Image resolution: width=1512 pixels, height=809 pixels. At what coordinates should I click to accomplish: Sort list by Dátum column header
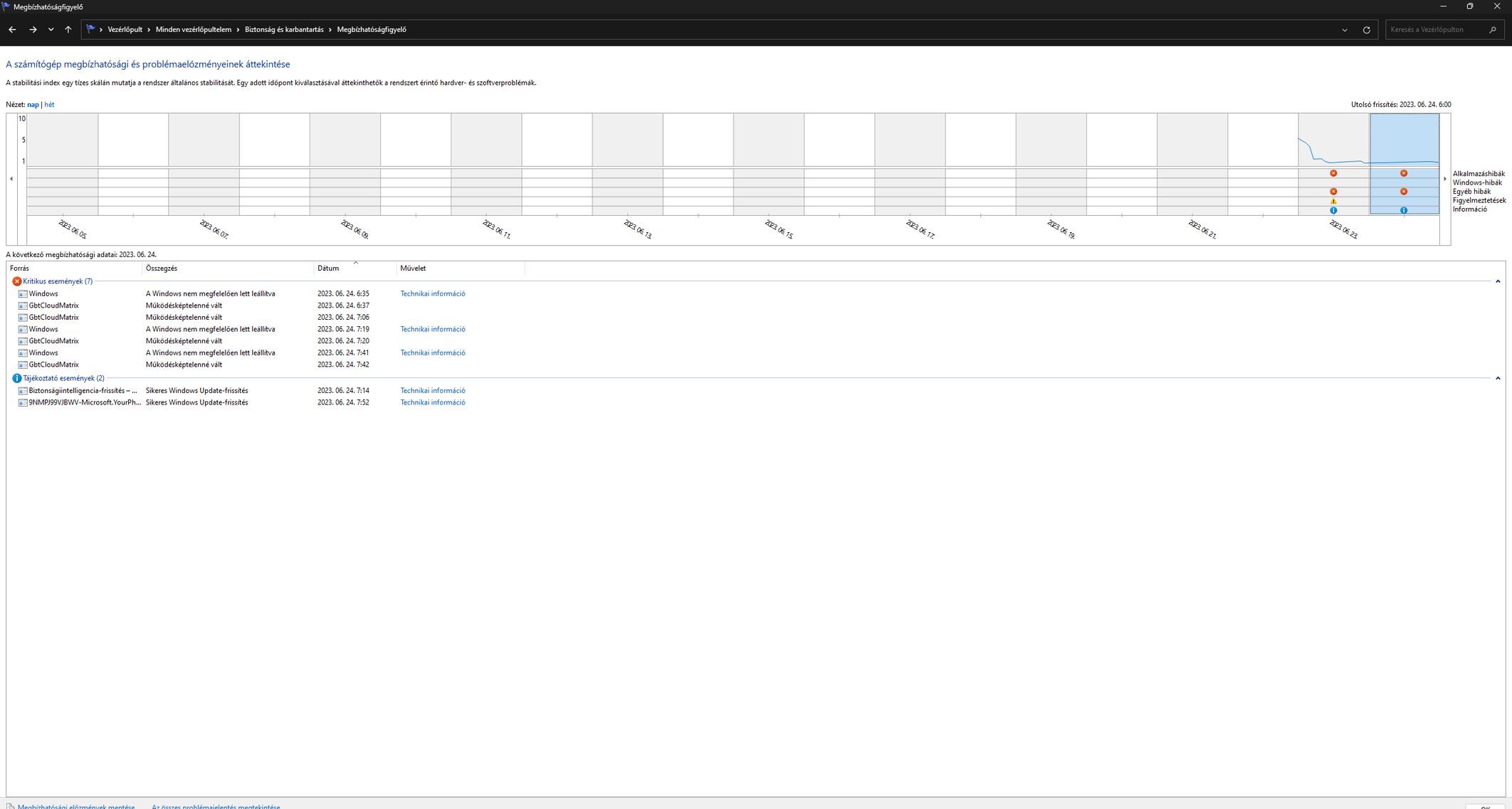pos(328,268)
